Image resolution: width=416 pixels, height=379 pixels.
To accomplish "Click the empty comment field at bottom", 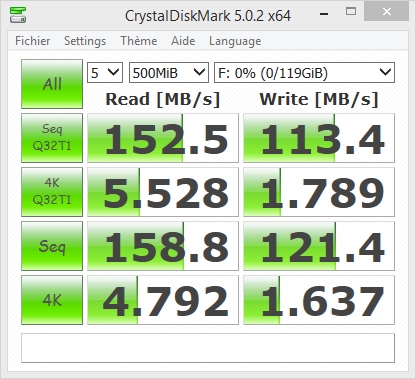I will [x=208, y=348].
